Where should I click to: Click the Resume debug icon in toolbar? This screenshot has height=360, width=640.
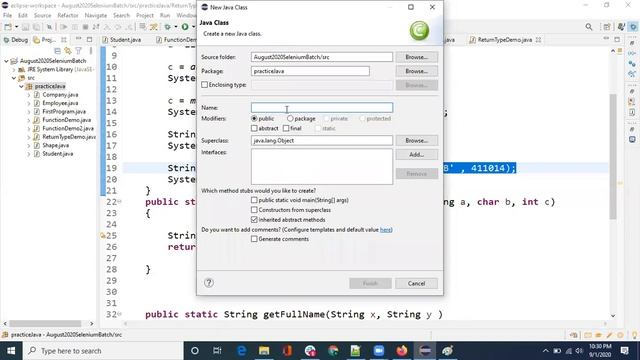[64, 27]
